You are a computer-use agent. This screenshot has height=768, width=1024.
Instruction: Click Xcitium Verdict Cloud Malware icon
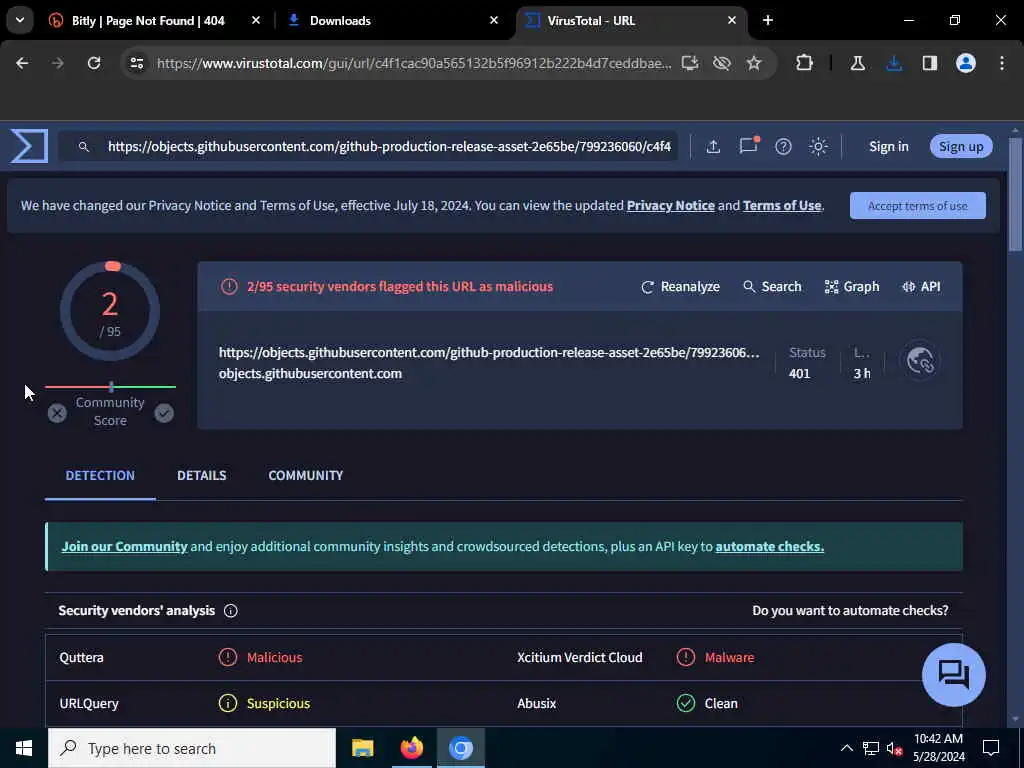click(686, 657)
